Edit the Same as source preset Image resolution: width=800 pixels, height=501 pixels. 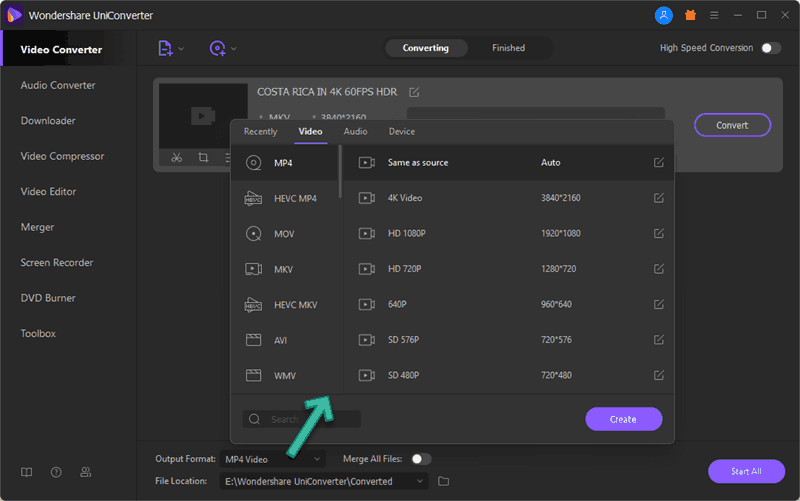tap(659, 162)
